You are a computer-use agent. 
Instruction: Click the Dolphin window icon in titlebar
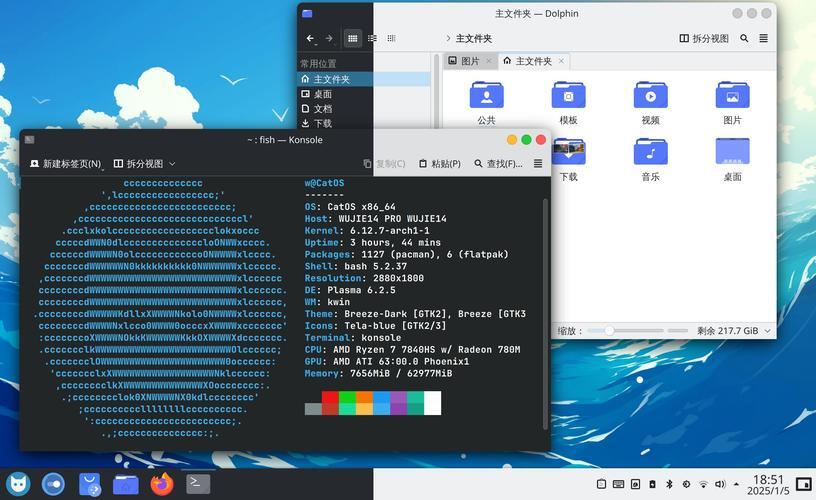click(x=307, y=14)
